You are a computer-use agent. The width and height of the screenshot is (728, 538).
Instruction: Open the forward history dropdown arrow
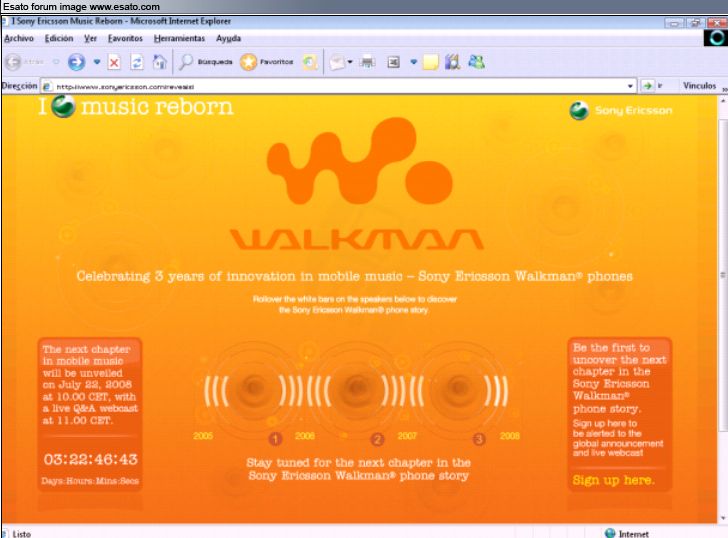click(97, 61)
